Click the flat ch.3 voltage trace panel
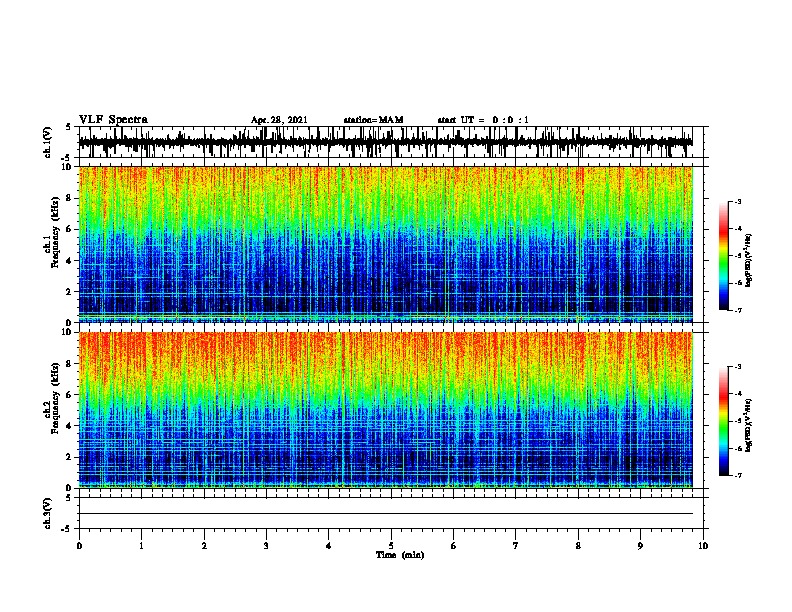This screenshot has width=792, height=612. (x=391, y=513)
